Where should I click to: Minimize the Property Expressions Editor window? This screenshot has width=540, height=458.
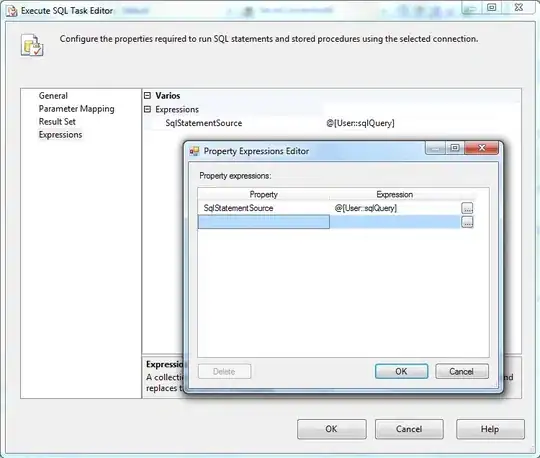(x=436, y=148)
